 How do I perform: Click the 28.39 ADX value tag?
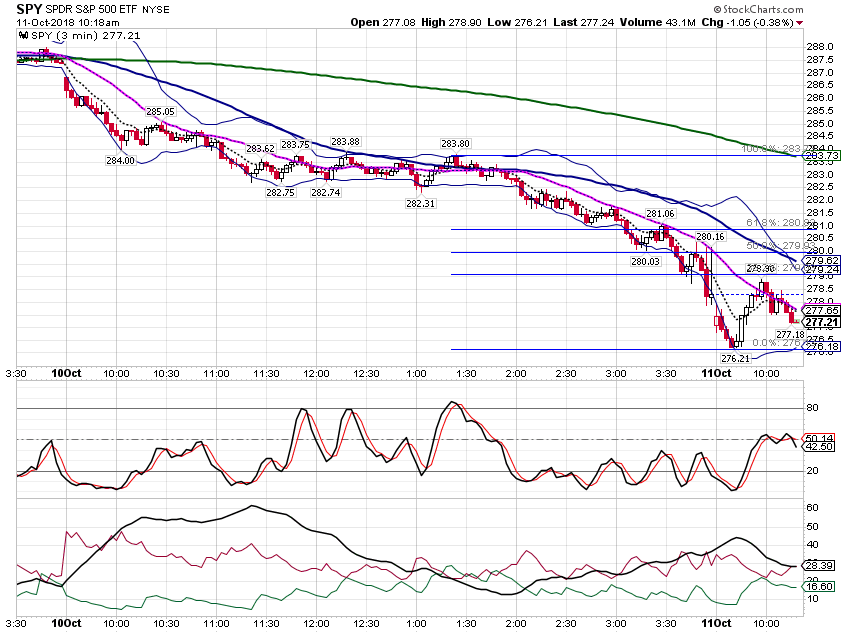(x=819, y=566)
